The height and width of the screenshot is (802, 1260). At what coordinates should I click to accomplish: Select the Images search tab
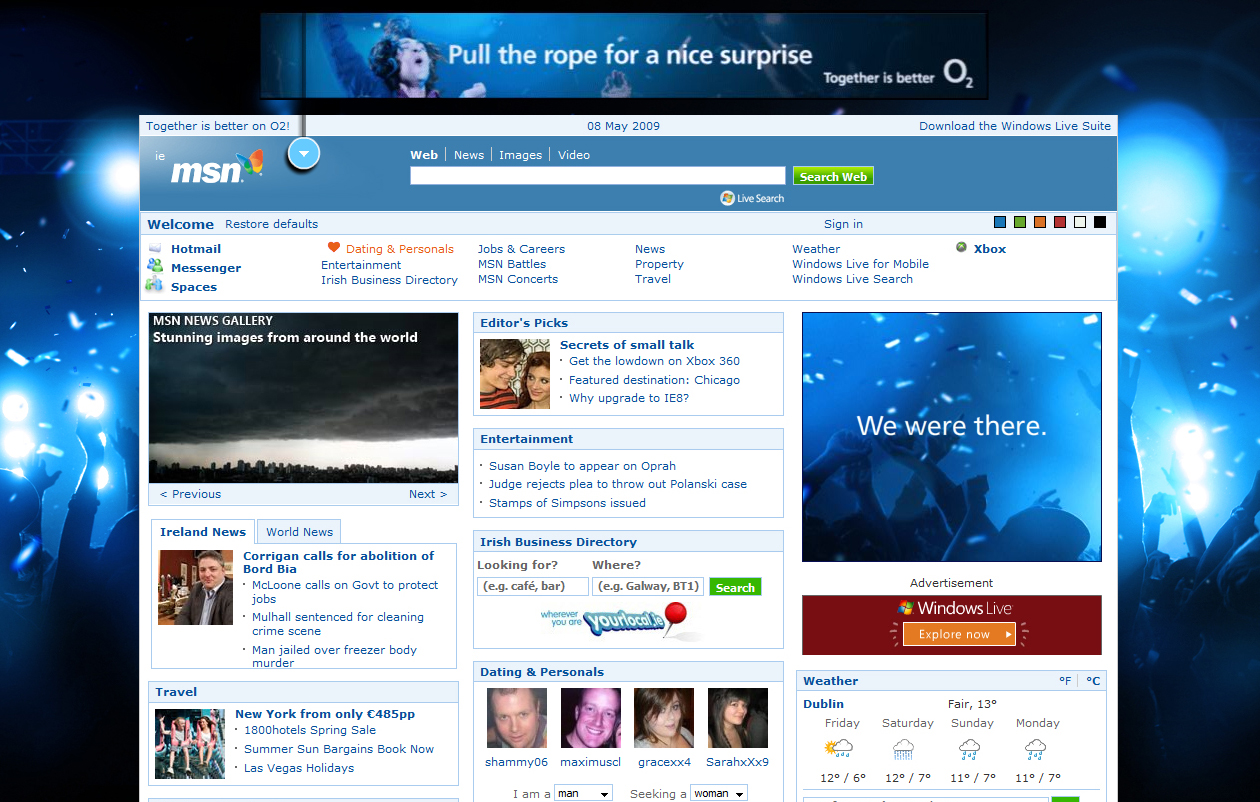coord(521,155)
